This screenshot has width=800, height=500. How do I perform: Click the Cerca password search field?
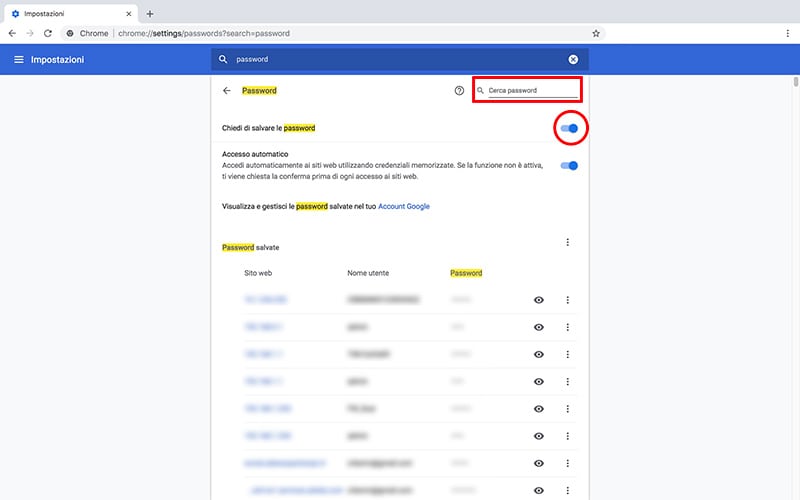click(532, 90)
